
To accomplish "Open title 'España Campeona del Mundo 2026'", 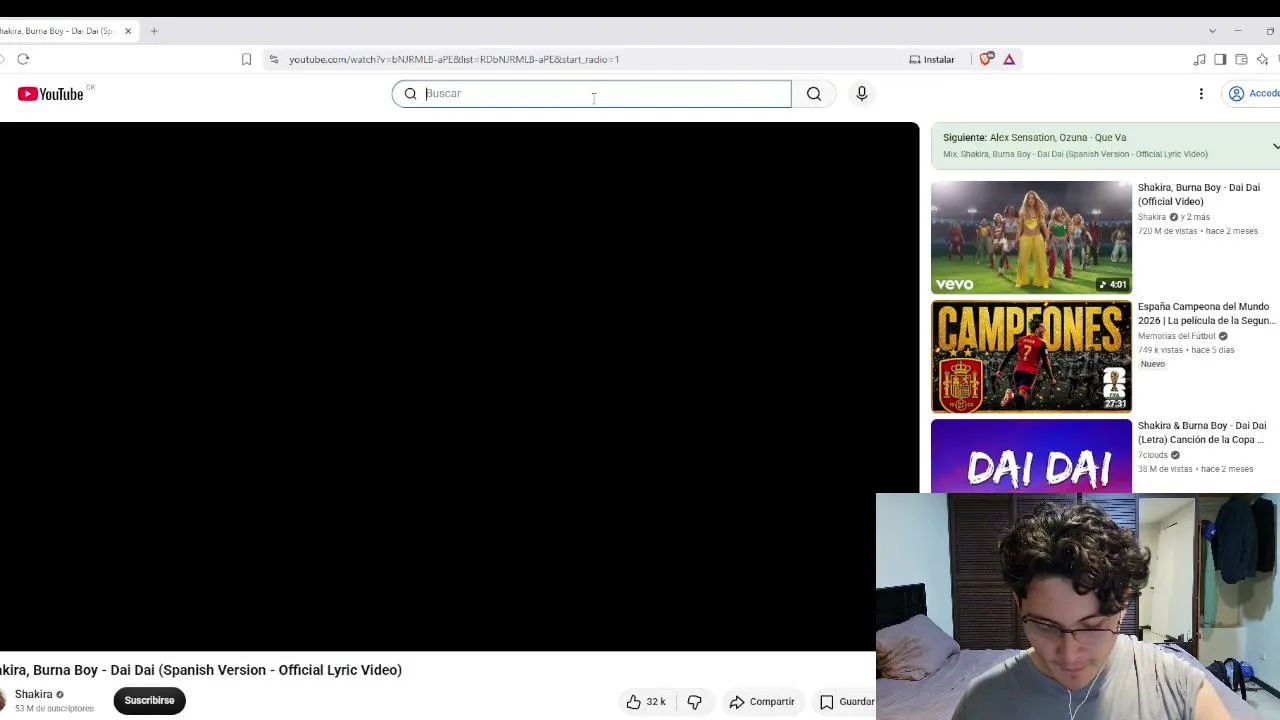I will pos(1206,314).
